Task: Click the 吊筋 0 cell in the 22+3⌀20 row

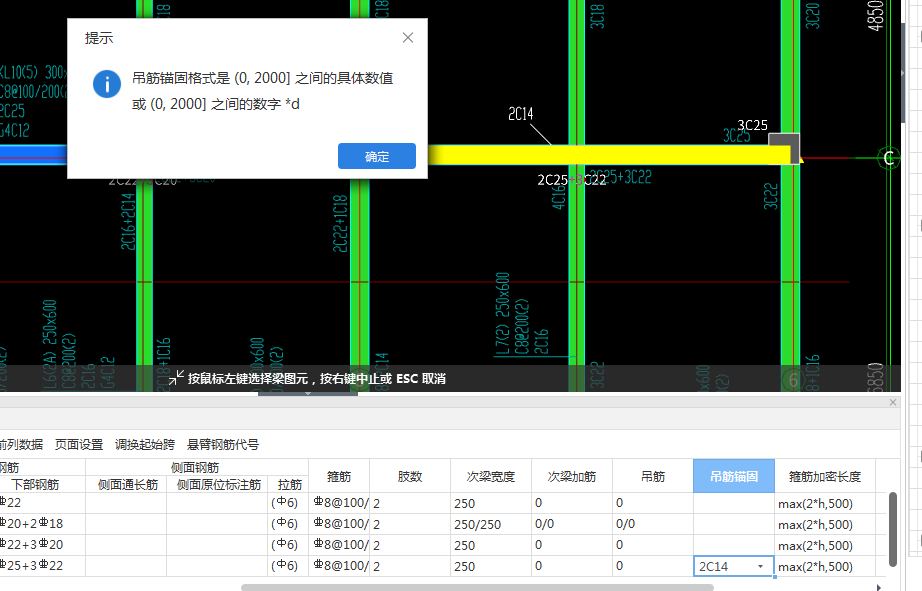Action: (x=653, y=545)
